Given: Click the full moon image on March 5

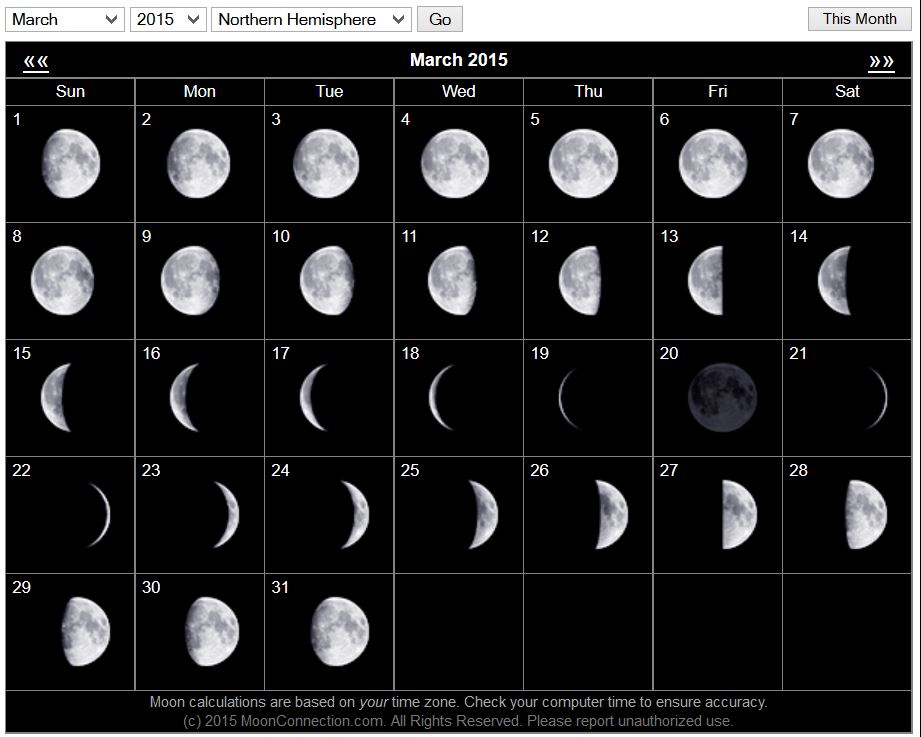Looking at the screenshot, I should coord(583,163).
